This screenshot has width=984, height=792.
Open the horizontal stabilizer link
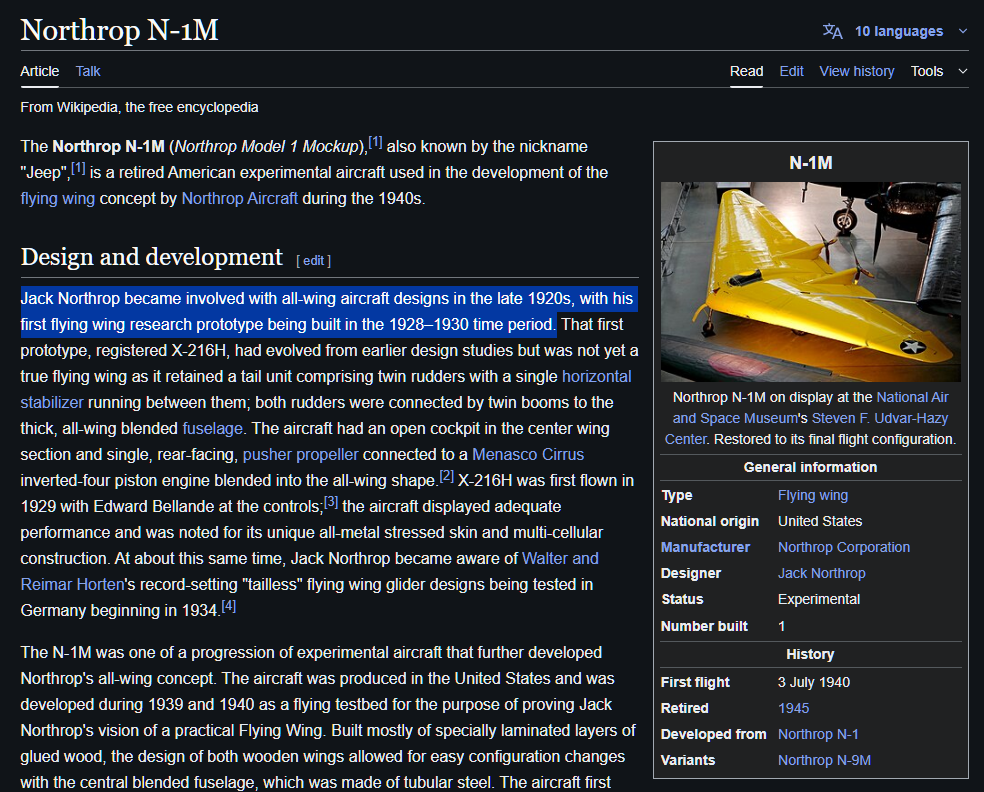coord(596,377)
